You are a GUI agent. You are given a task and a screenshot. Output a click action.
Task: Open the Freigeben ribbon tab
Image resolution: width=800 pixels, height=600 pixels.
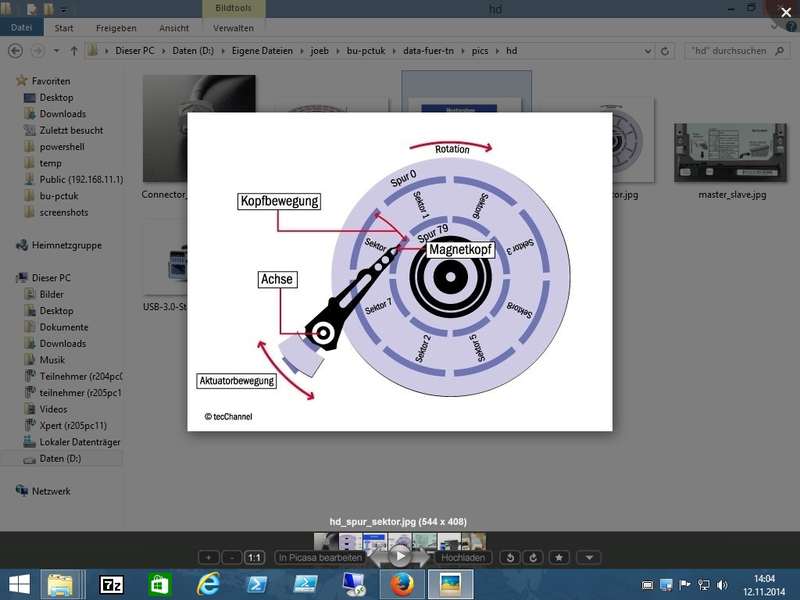coord(116,28)
